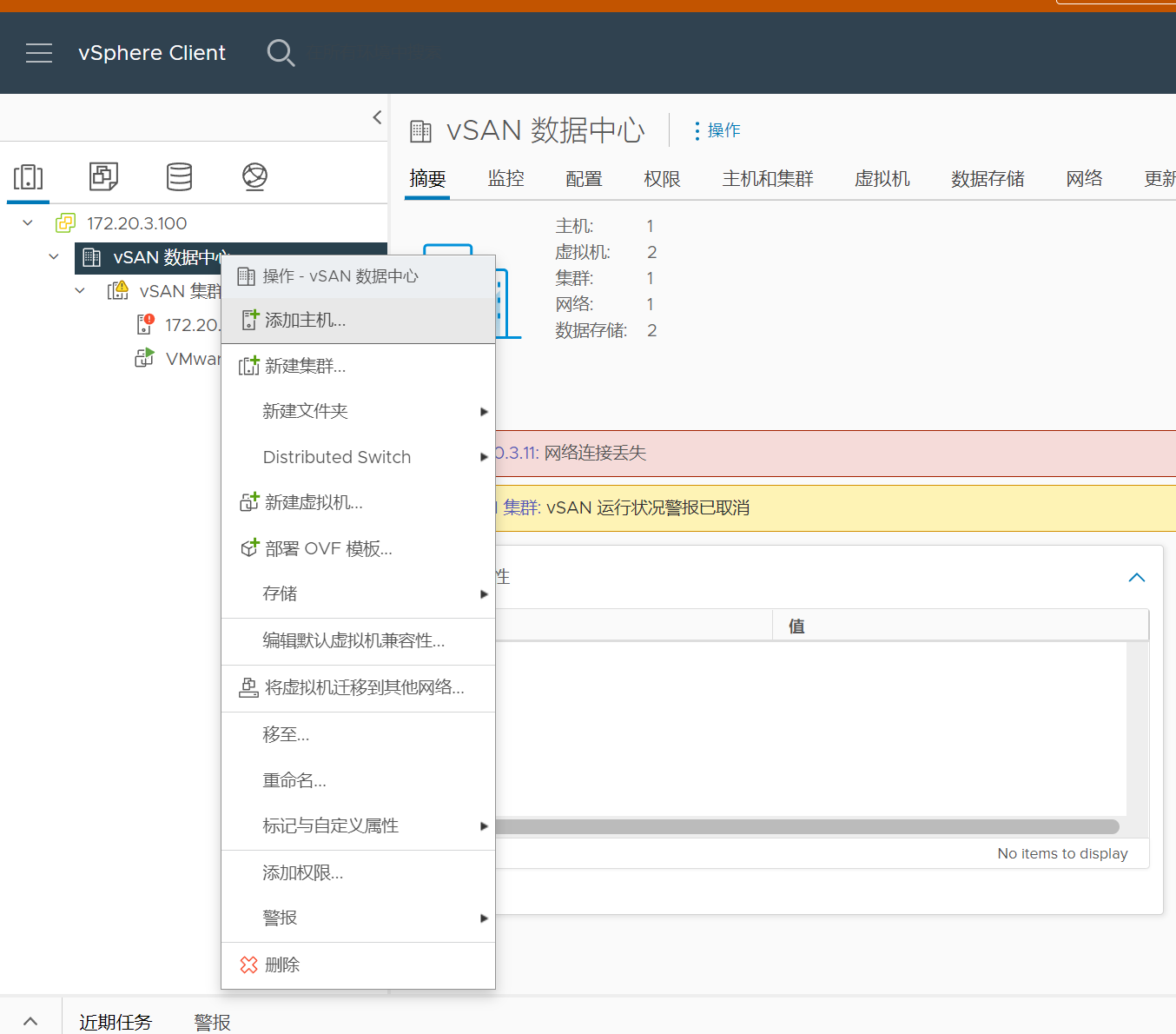This screenshot has width=1176, height=1034.
Task: Click the New Virtual Machine icon in menu
Action: click(x=249, y=501)
